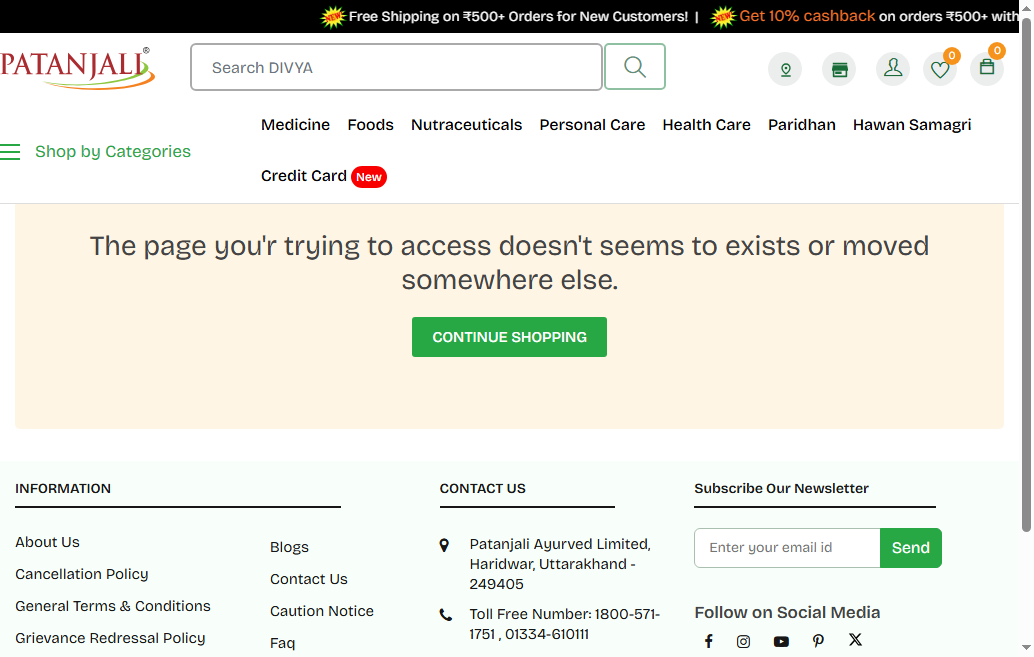Open the Paridhan menu
This screenshot has width=1034, height=657.
click(801, 125)
